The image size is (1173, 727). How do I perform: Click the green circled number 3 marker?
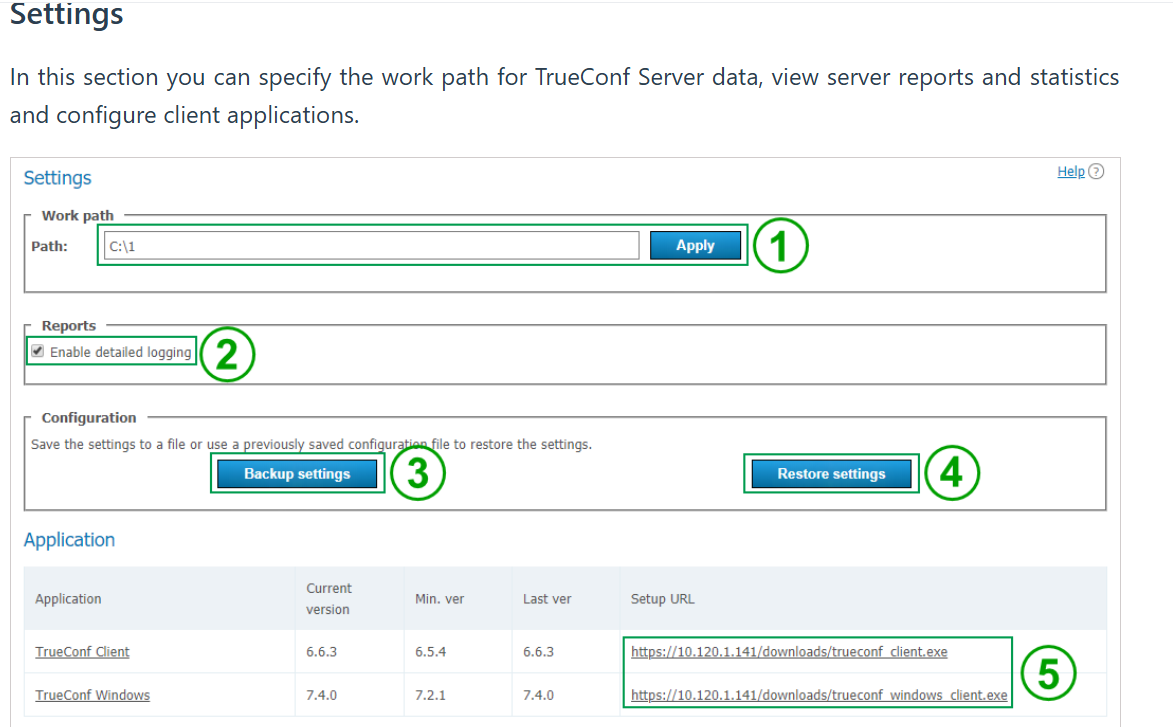point(417,474)
